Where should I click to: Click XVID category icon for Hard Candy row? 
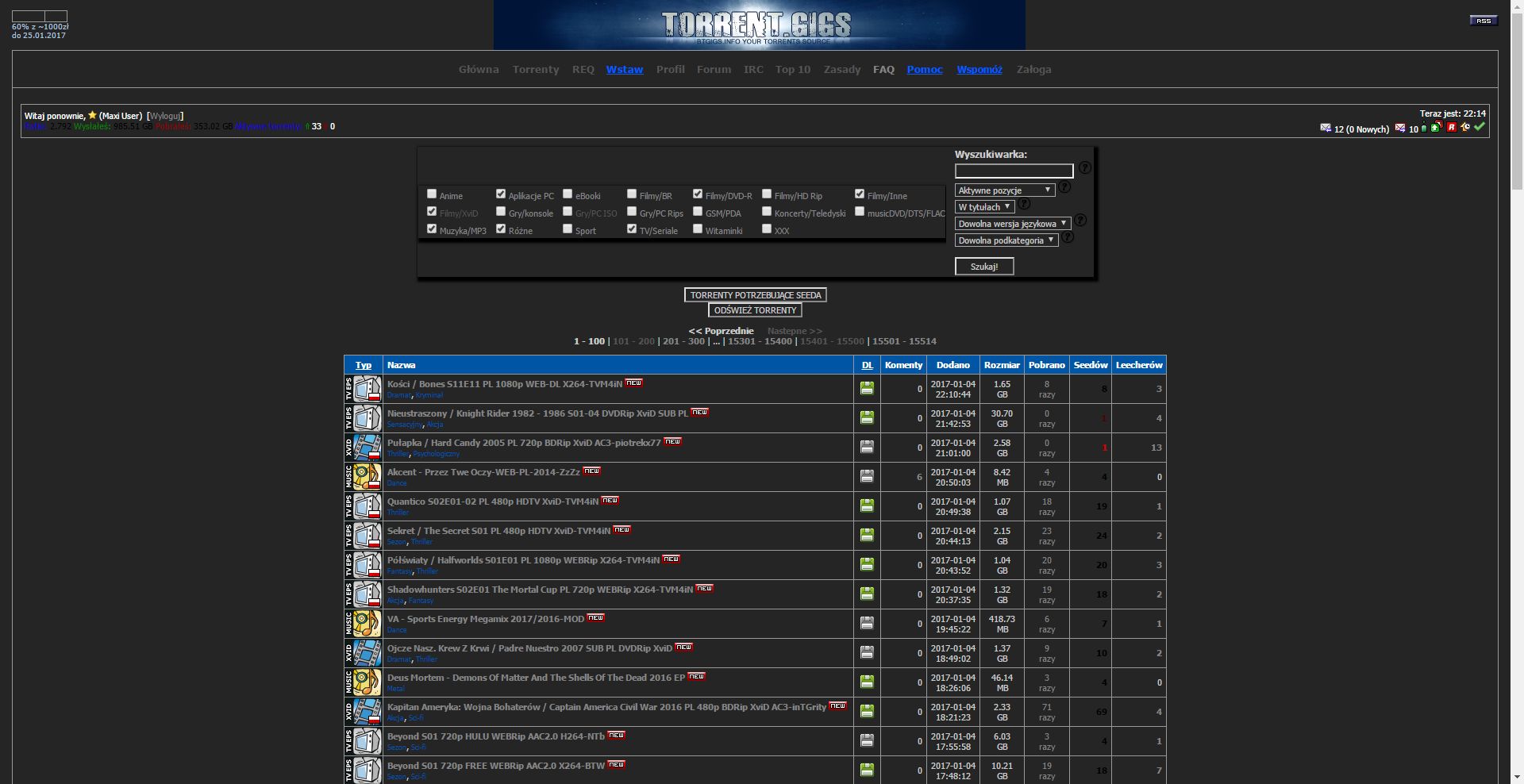pos(363,448)
